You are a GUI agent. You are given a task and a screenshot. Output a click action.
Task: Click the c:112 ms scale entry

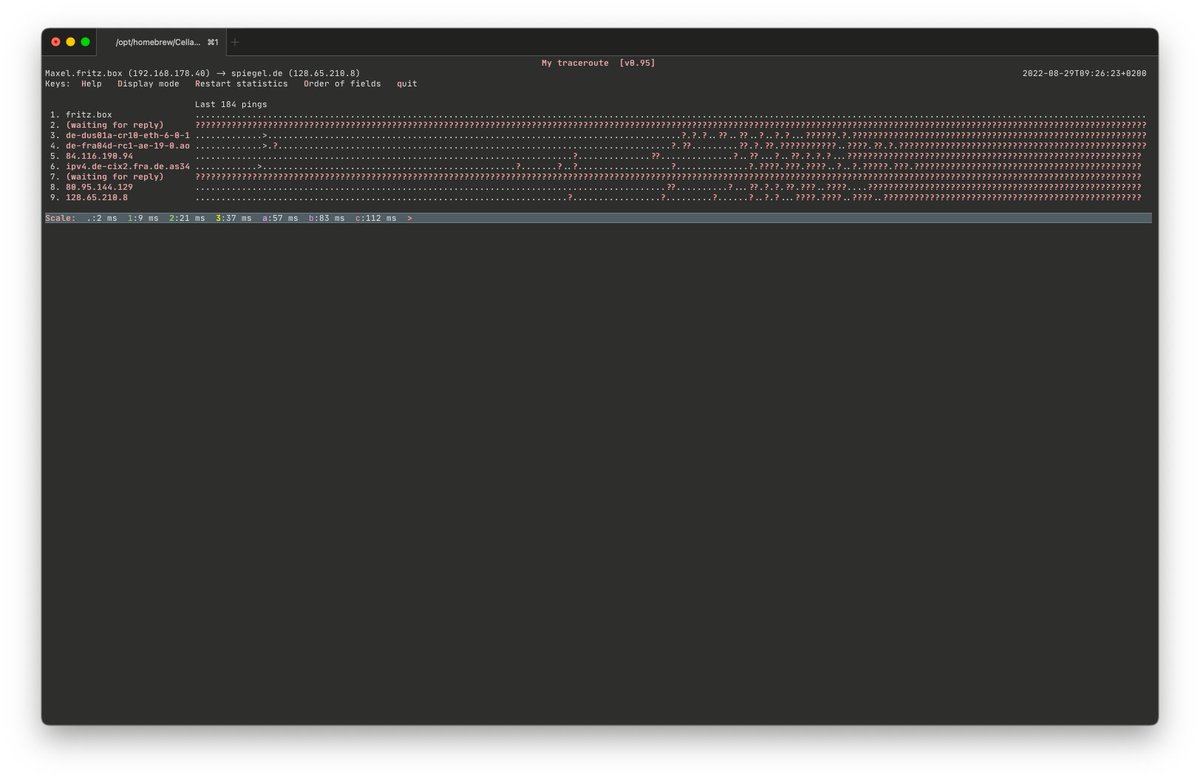(x=376, y=218)
